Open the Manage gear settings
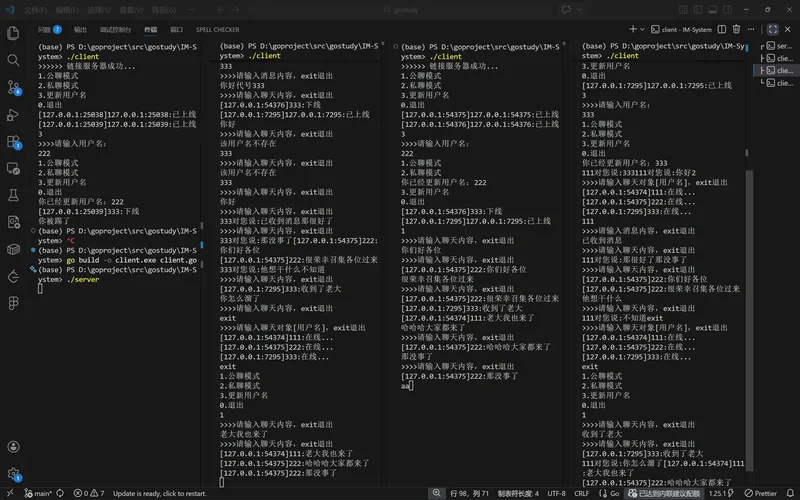Screen dimensions: 800x500 tap(13, 474)
